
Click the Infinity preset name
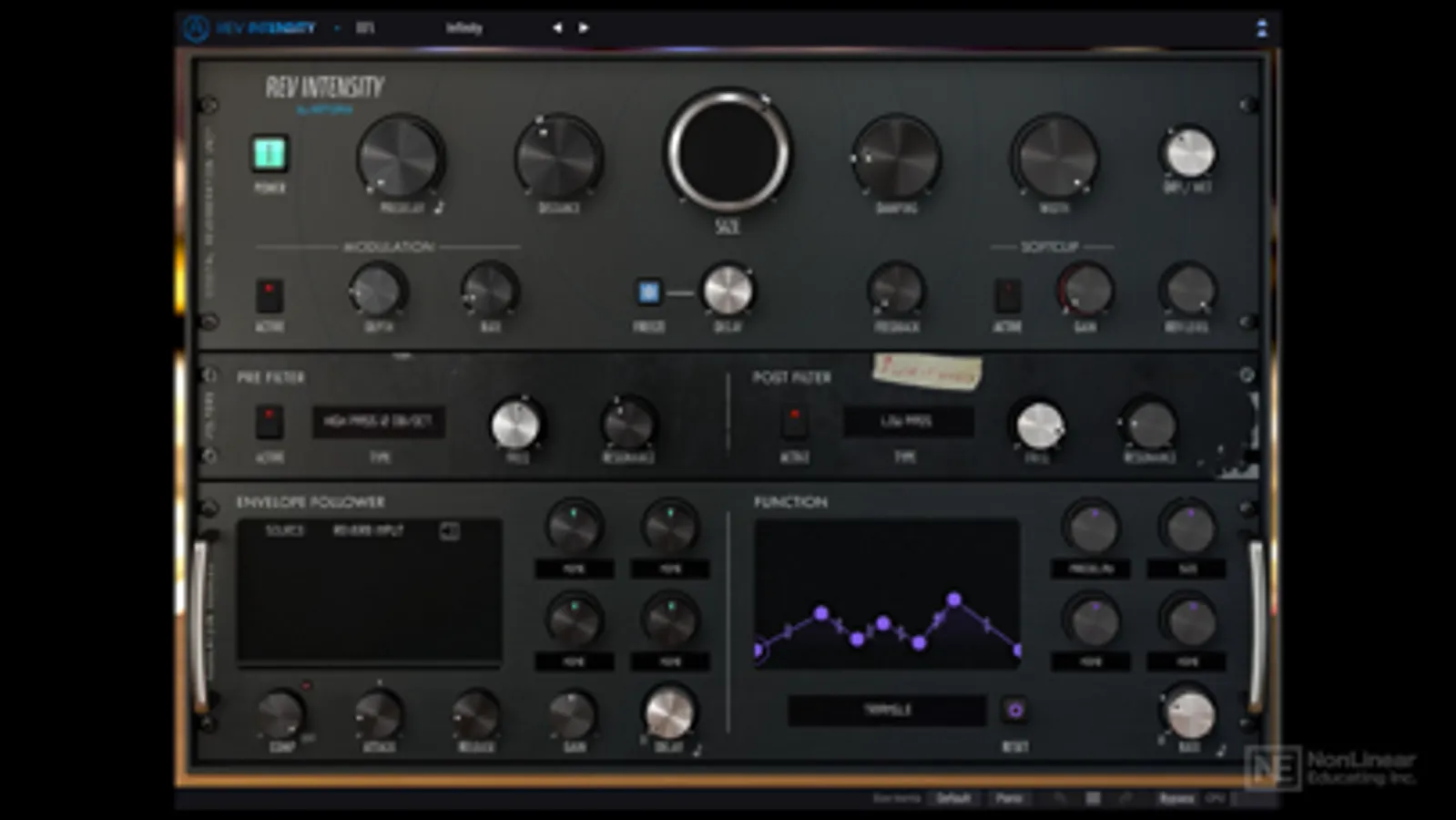click(x=463, y=28)
